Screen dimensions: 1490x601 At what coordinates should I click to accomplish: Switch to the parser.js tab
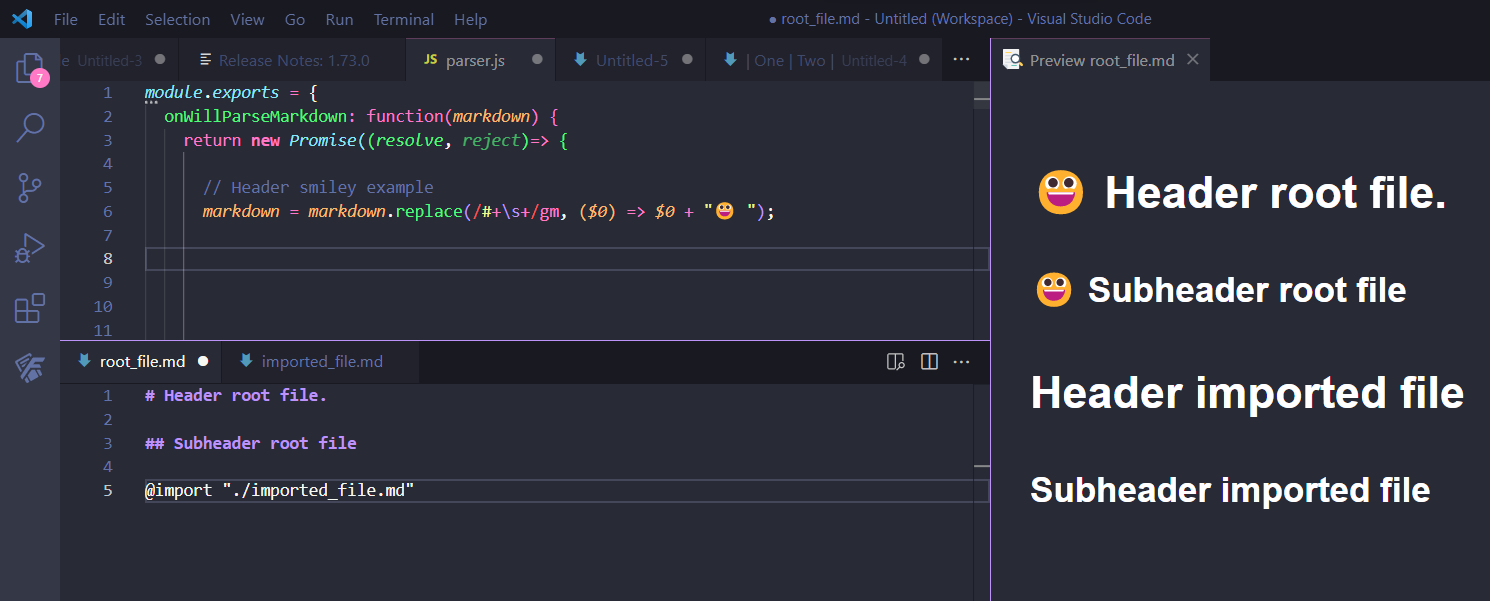(x=473, y=59)
